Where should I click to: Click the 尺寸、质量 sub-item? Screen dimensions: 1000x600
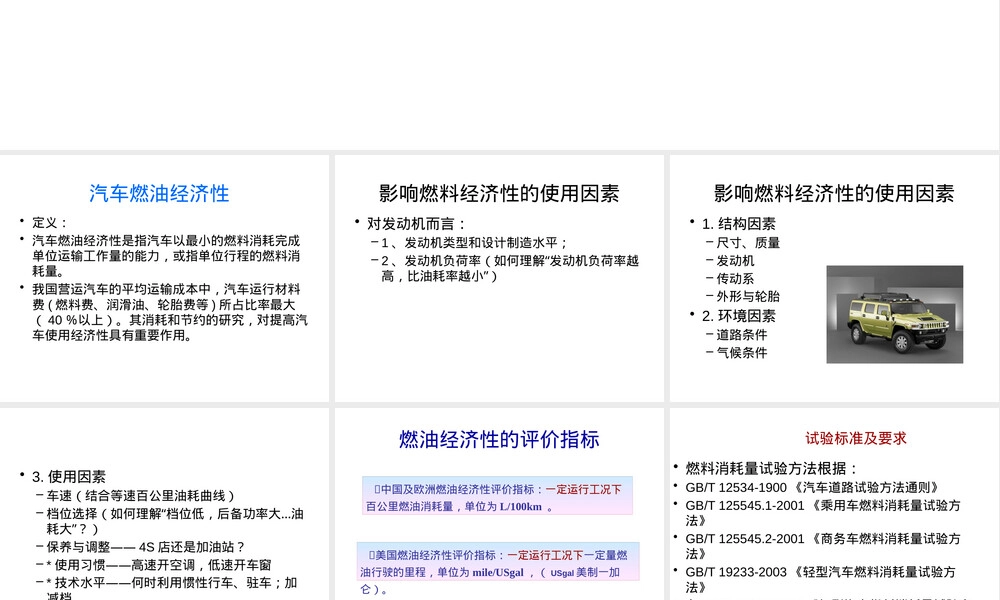pyautogui.click(x=748, y=243)
